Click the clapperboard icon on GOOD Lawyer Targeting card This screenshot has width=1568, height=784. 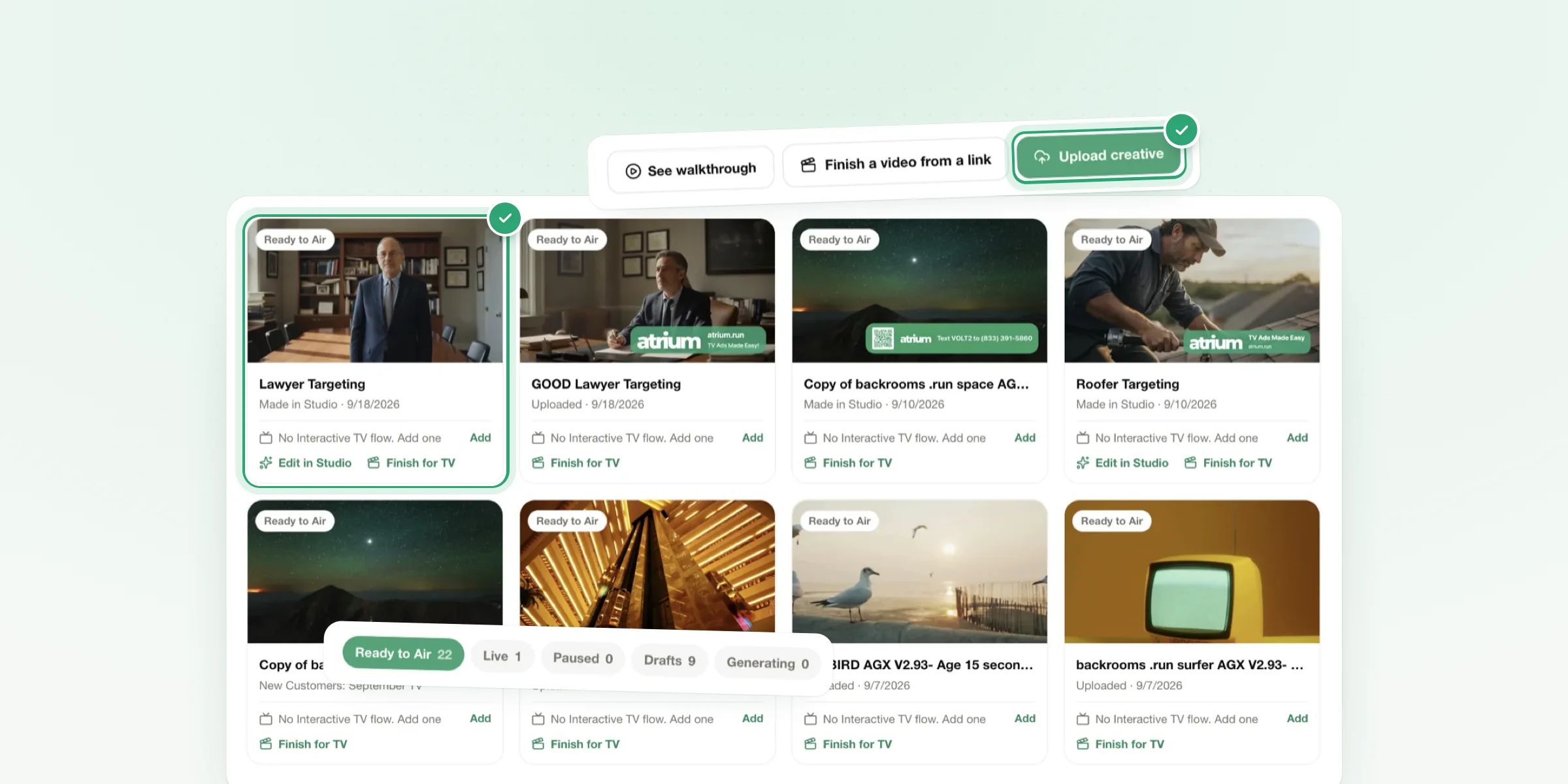coord(538,463)
